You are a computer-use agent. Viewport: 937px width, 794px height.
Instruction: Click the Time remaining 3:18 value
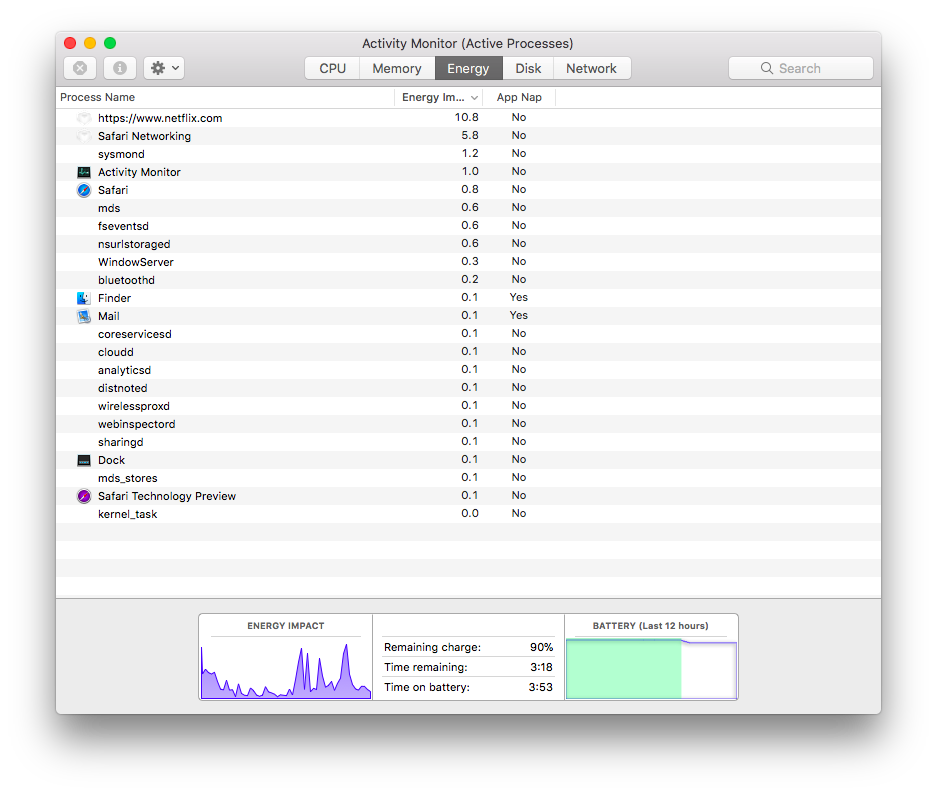tap(541, 667)
